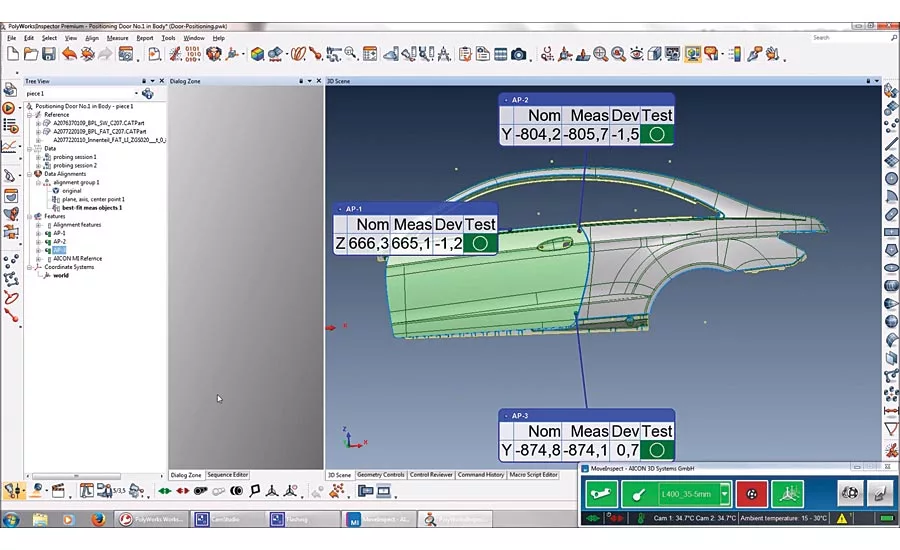Click the Tree View horizontal scrollbar
This screenshot has height=550, width=900.
[76, 476]
